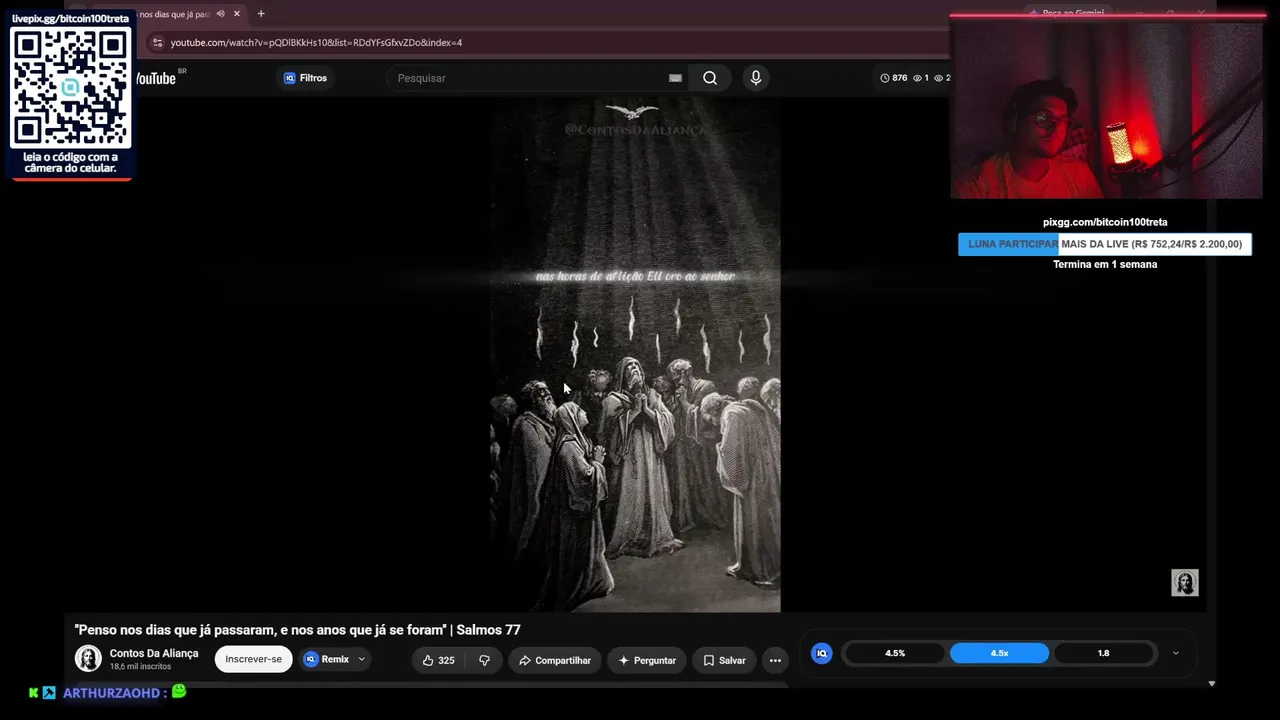Like the video showing 325 likes
This screenshot has width=1280, height=720.
(438, 660)
